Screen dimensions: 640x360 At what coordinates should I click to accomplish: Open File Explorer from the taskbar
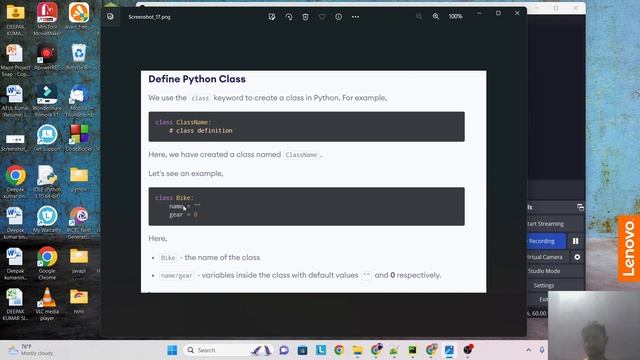pos(358,350)
